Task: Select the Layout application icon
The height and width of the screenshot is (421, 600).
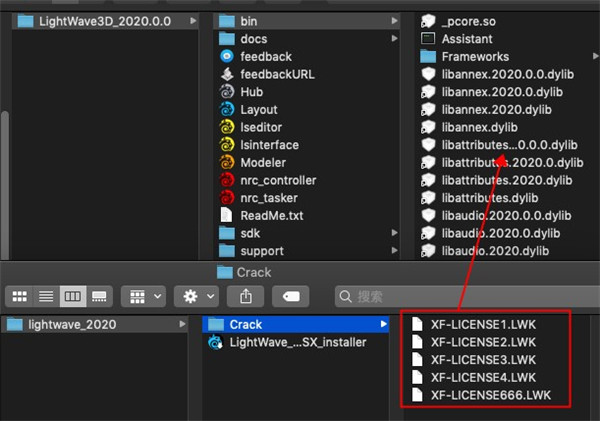Action: pyautogui.click(x=227, y=109)
